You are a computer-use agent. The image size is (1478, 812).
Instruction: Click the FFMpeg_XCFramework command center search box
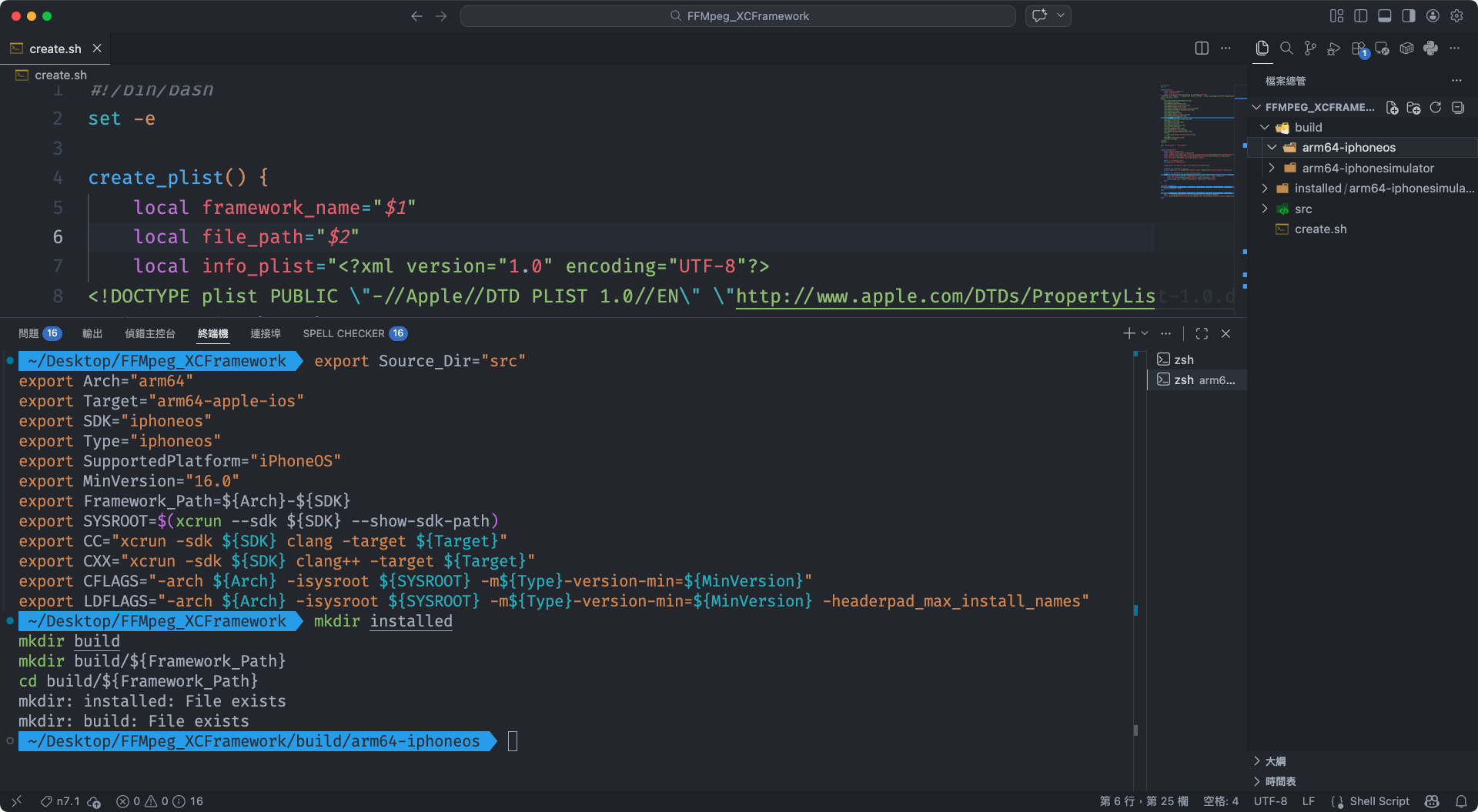pos(737,16)
